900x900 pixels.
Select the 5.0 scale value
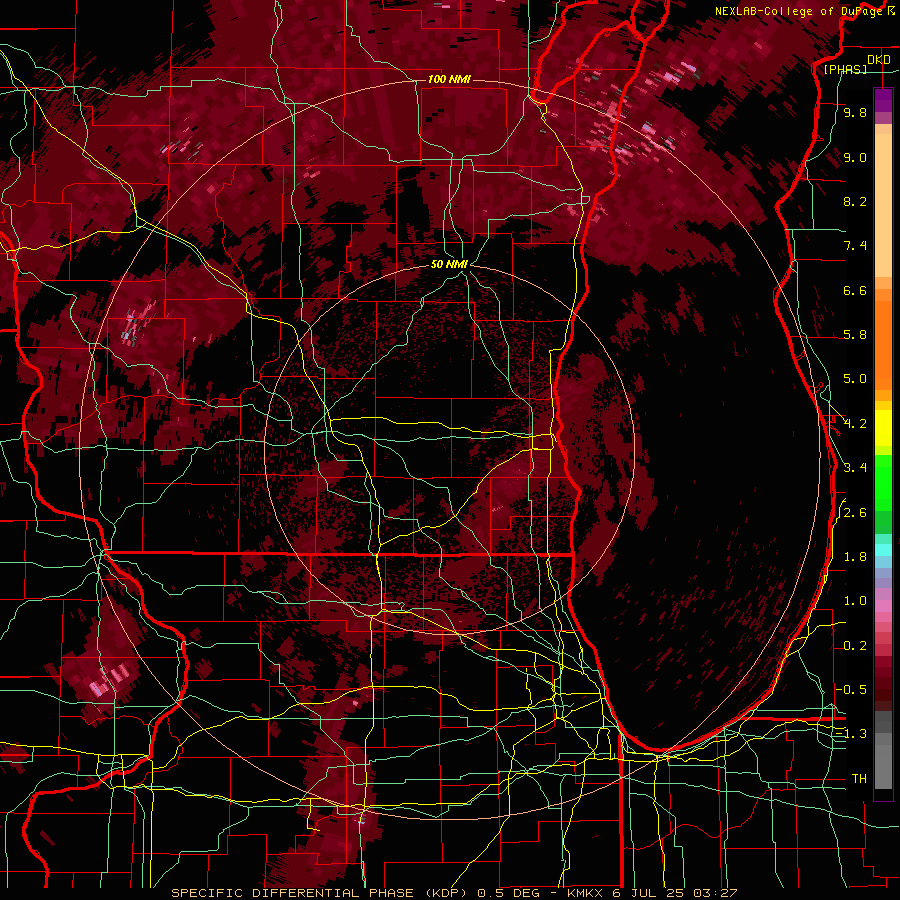coord(855,379)
